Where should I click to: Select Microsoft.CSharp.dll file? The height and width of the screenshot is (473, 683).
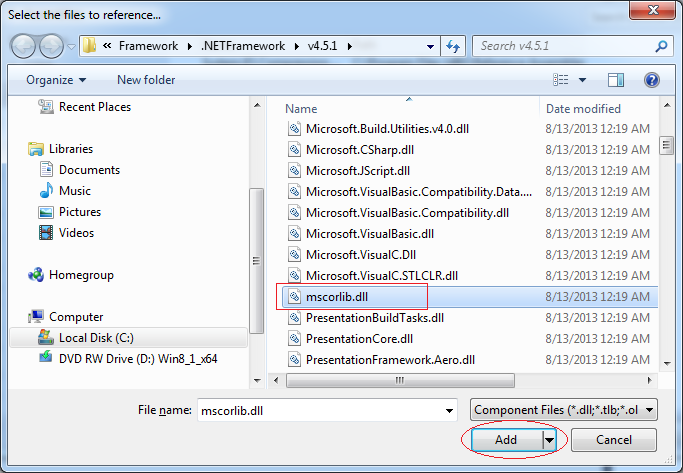[x=360, y=150]
